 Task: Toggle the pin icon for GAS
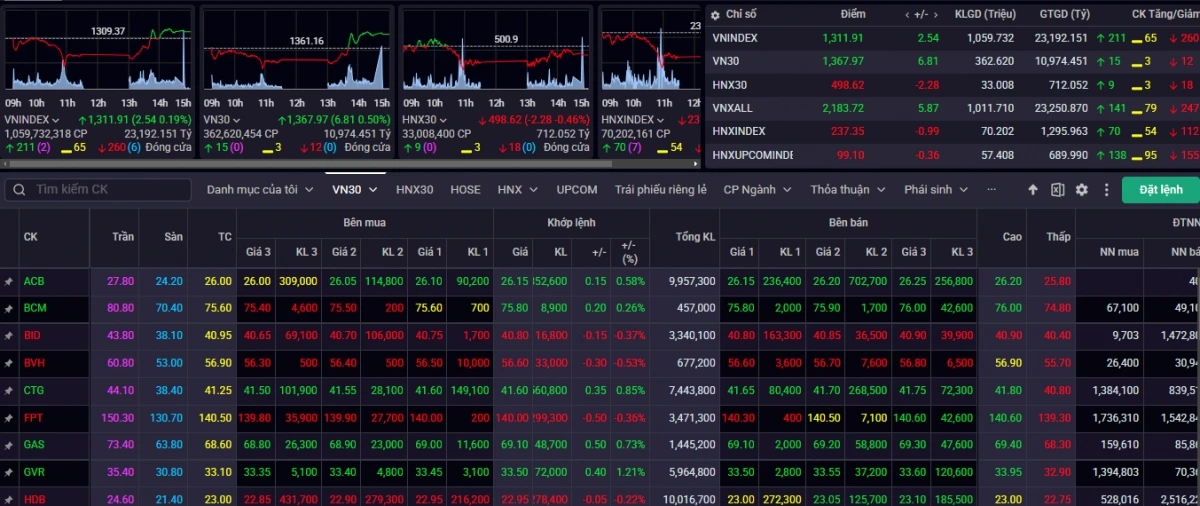click(x=9, y=444)
